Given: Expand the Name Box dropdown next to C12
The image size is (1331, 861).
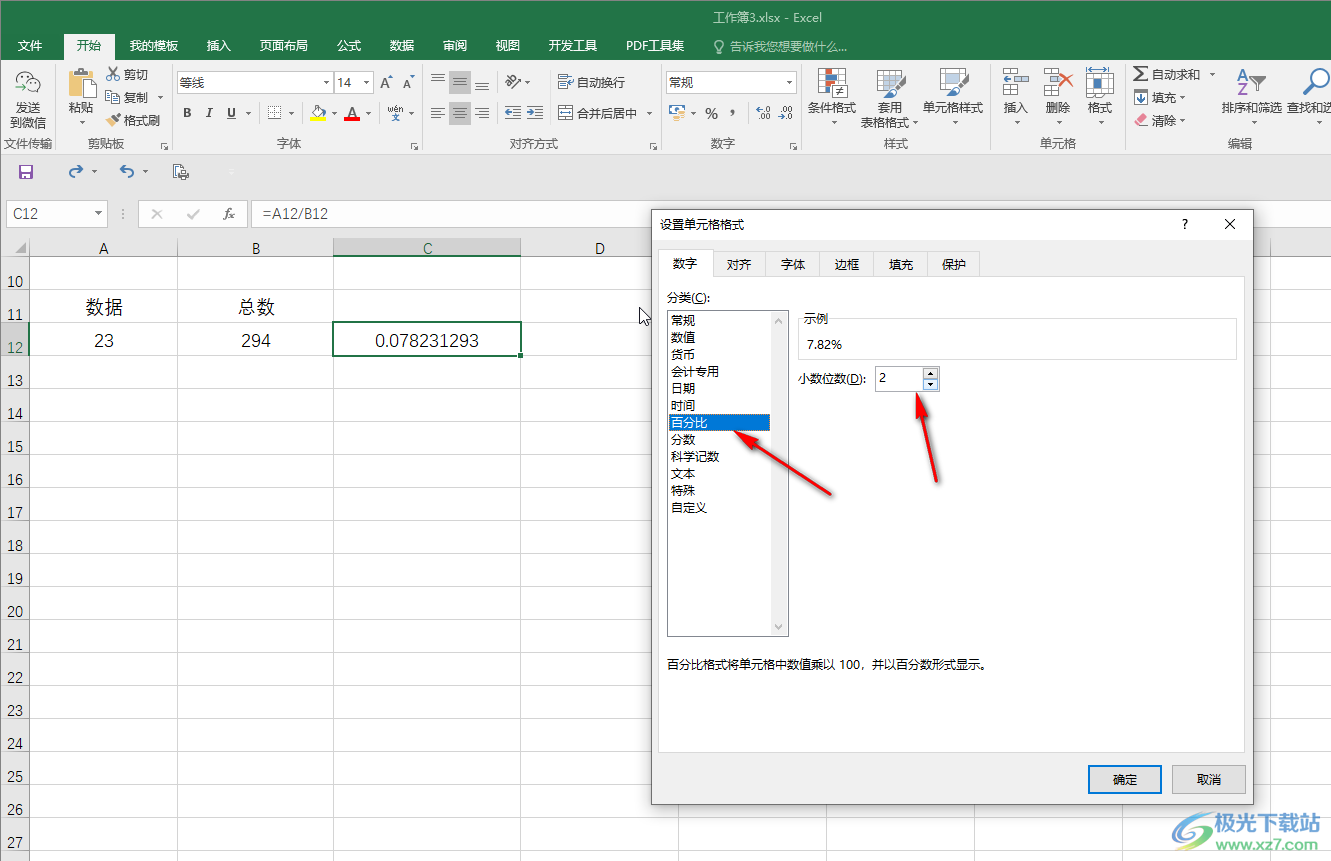Looking at the screenshot, I should (x=98, y=214).
